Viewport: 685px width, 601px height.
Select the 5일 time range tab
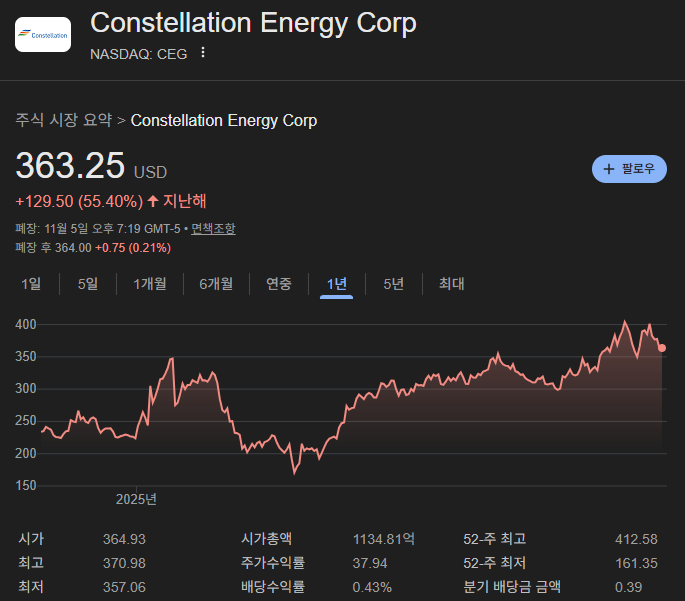coord(88,284)
